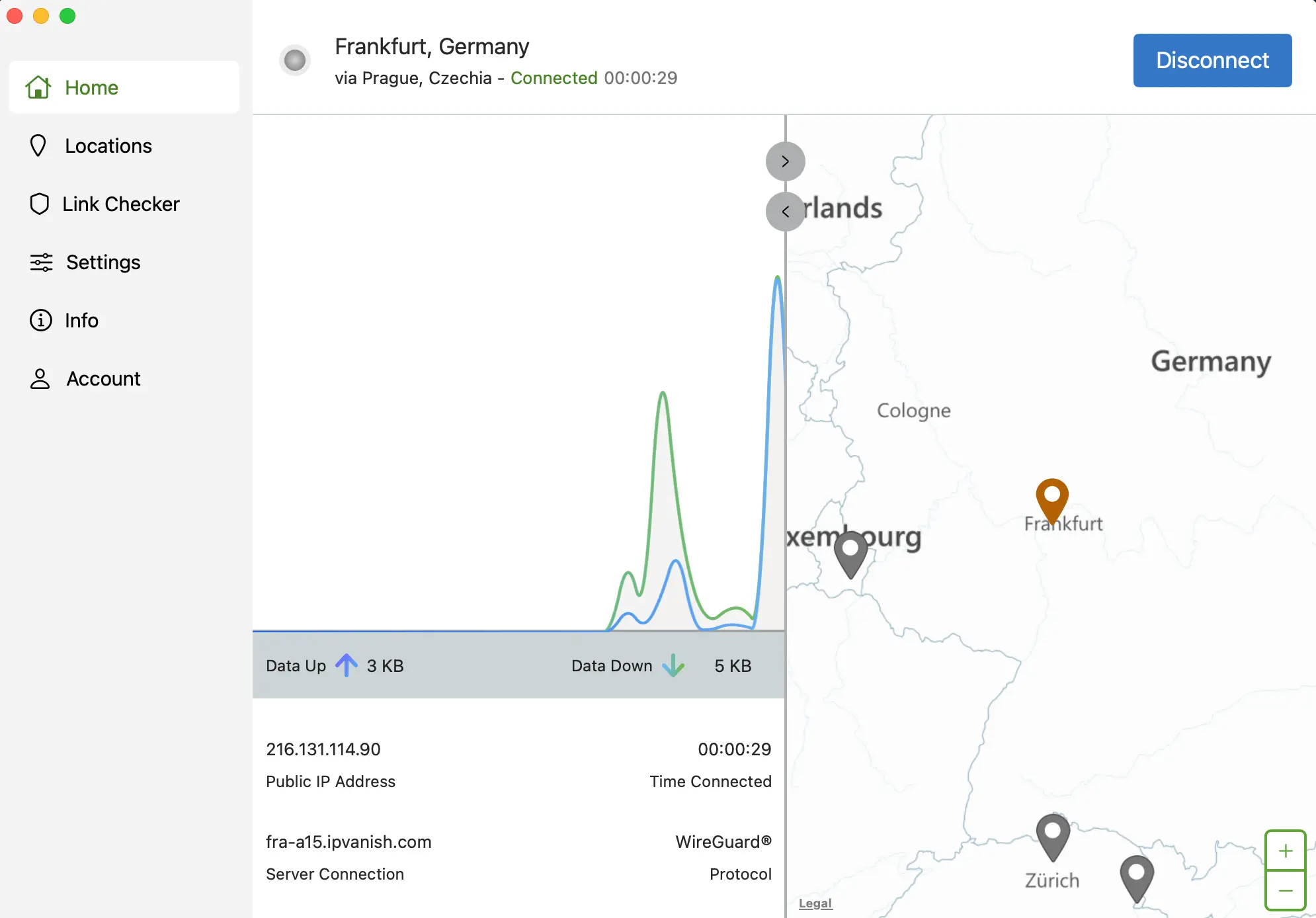Expand the stats panel with the right chevron

pos(785,161)
